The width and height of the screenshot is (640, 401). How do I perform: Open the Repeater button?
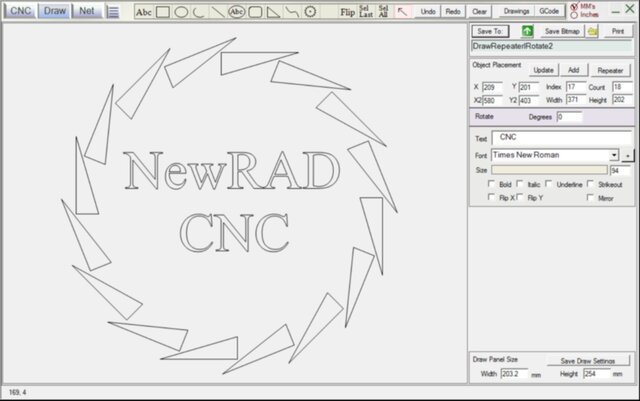click(610, 71)
